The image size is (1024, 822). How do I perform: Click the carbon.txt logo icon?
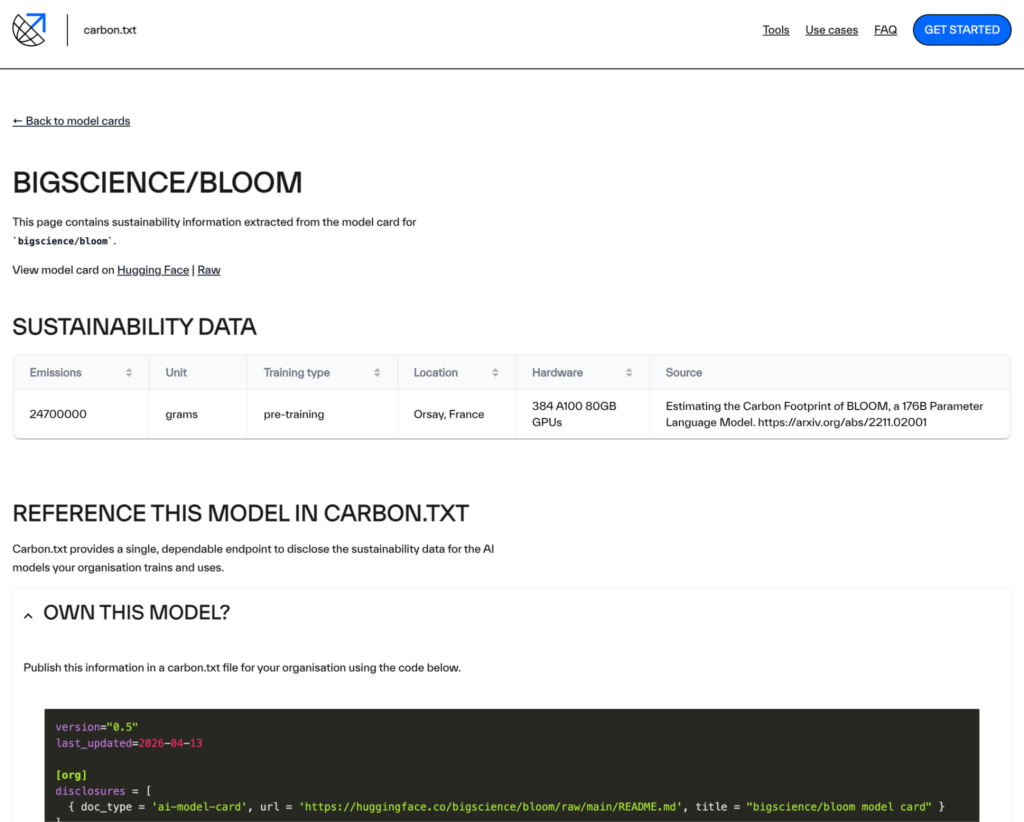28,29
